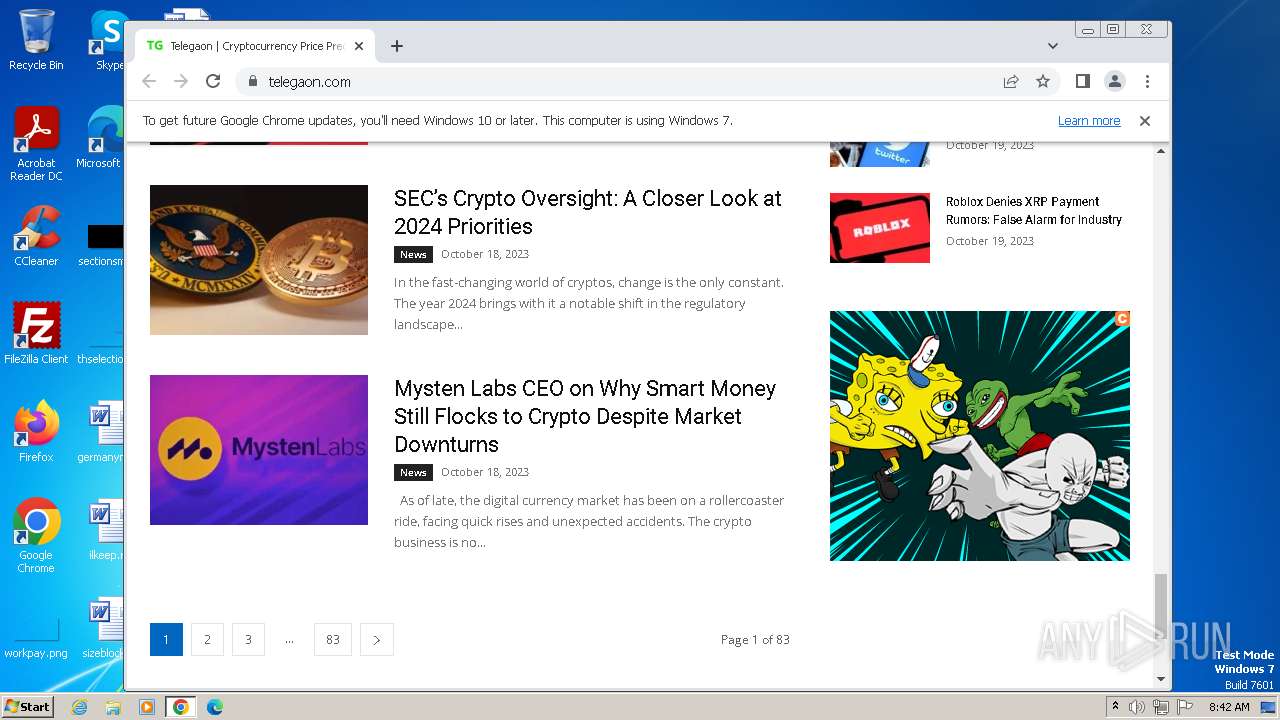Select Google Chrome desktop icon

coord(36,536)
